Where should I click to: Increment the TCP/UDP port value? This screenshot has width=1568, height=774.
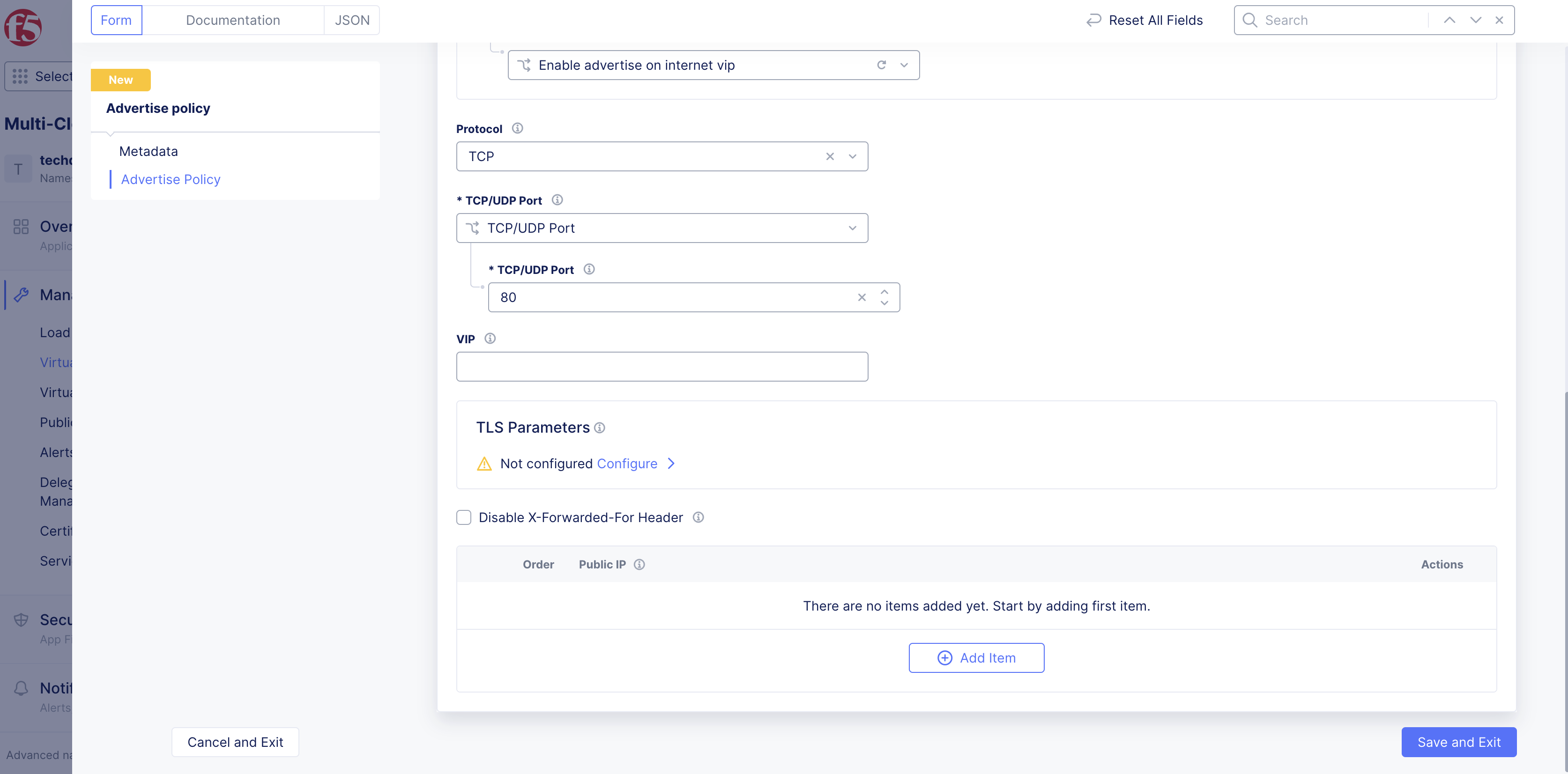[884, 292]
